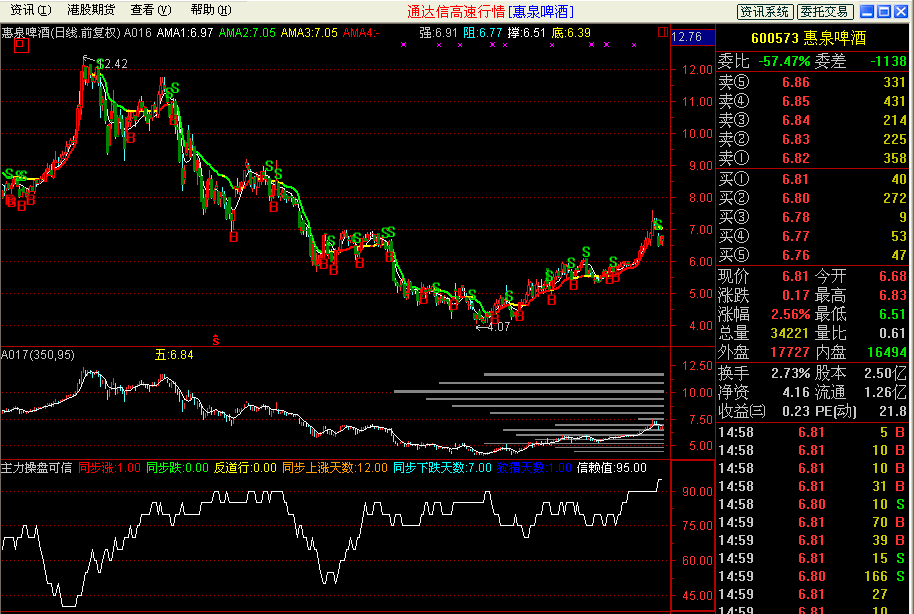
Task: Click the A016 indicator name
Action: (x=138, y=33)
